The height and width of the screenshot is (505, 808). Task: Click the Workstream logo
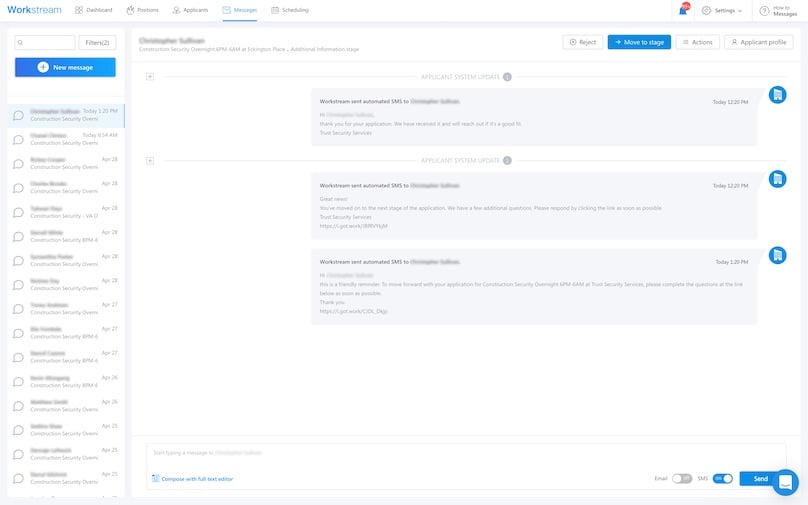(34, 10)
